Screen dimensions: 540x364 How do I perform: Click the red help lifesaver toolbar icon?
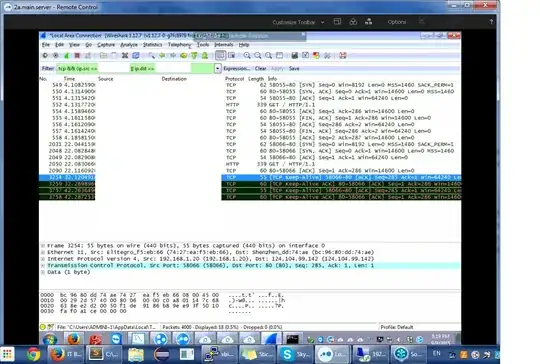tap(343, 55)
